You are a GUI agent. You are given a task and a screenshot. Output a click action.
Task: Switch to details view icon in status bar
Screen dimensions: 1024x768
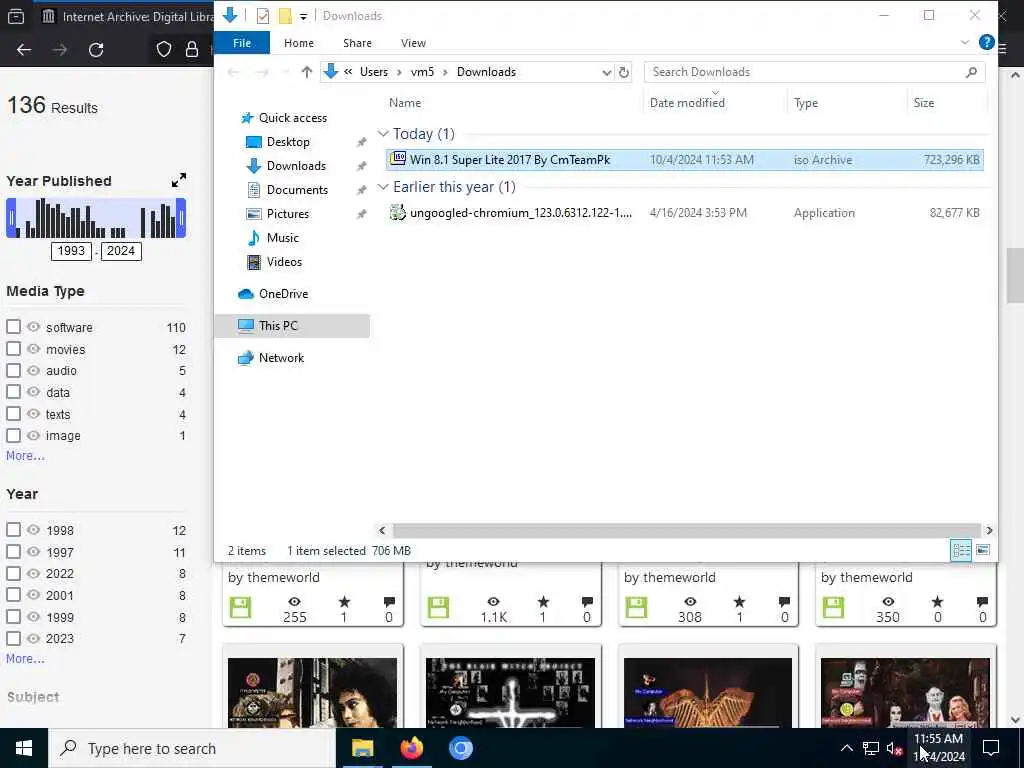pos(961,551)
